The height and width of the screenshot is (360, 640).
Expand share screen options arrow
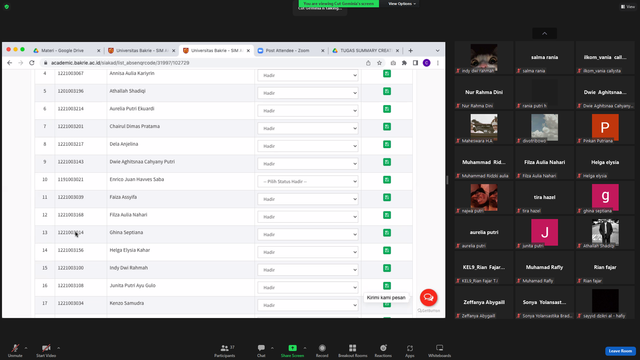click(304, 348)
